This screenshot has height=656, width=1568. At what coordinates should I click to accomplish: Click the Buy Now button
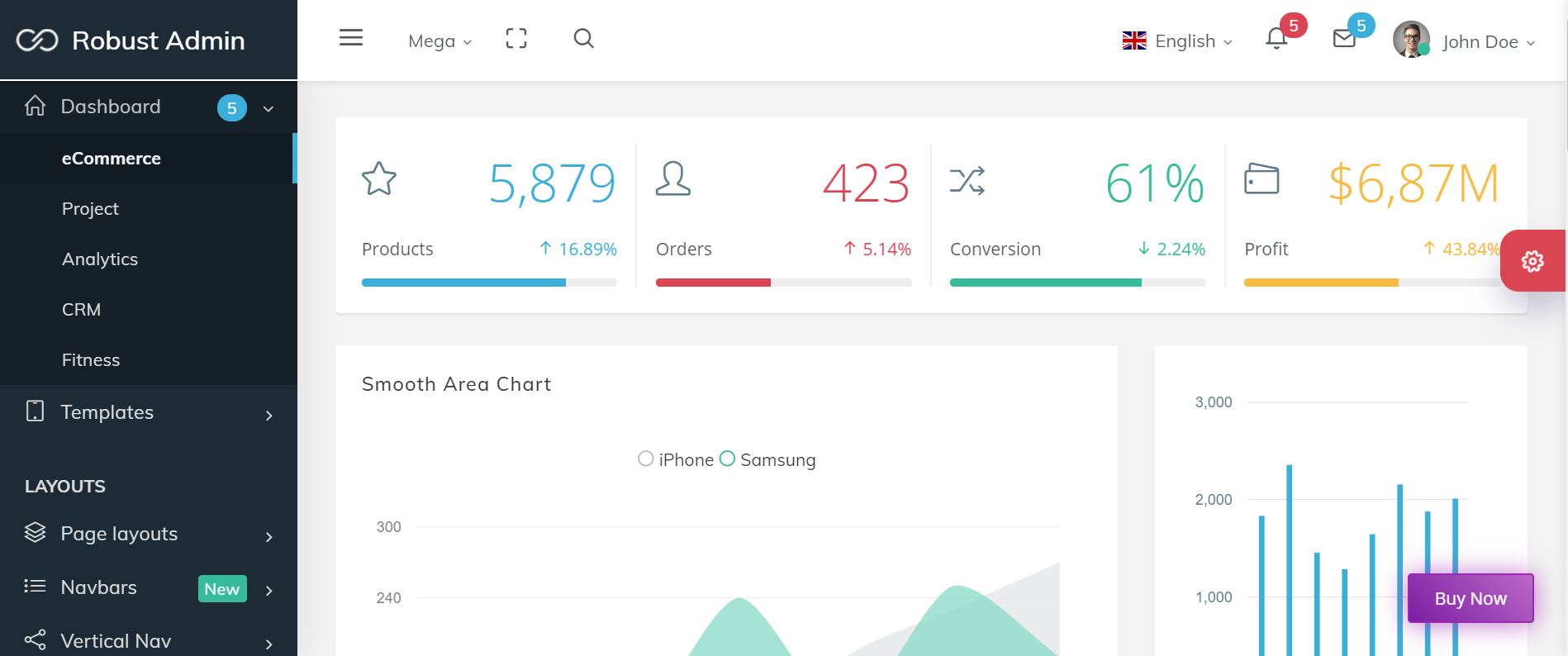(1471, 598)
